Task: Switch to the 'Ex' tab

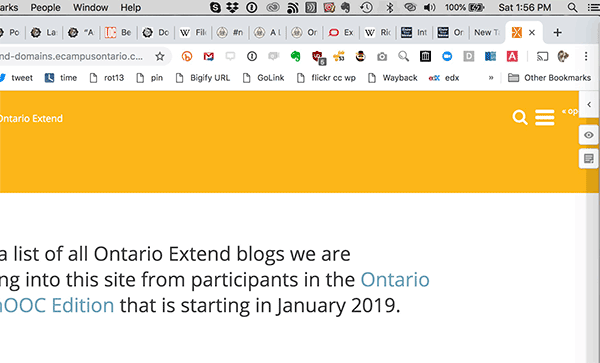Action: (x=341, y=33)
